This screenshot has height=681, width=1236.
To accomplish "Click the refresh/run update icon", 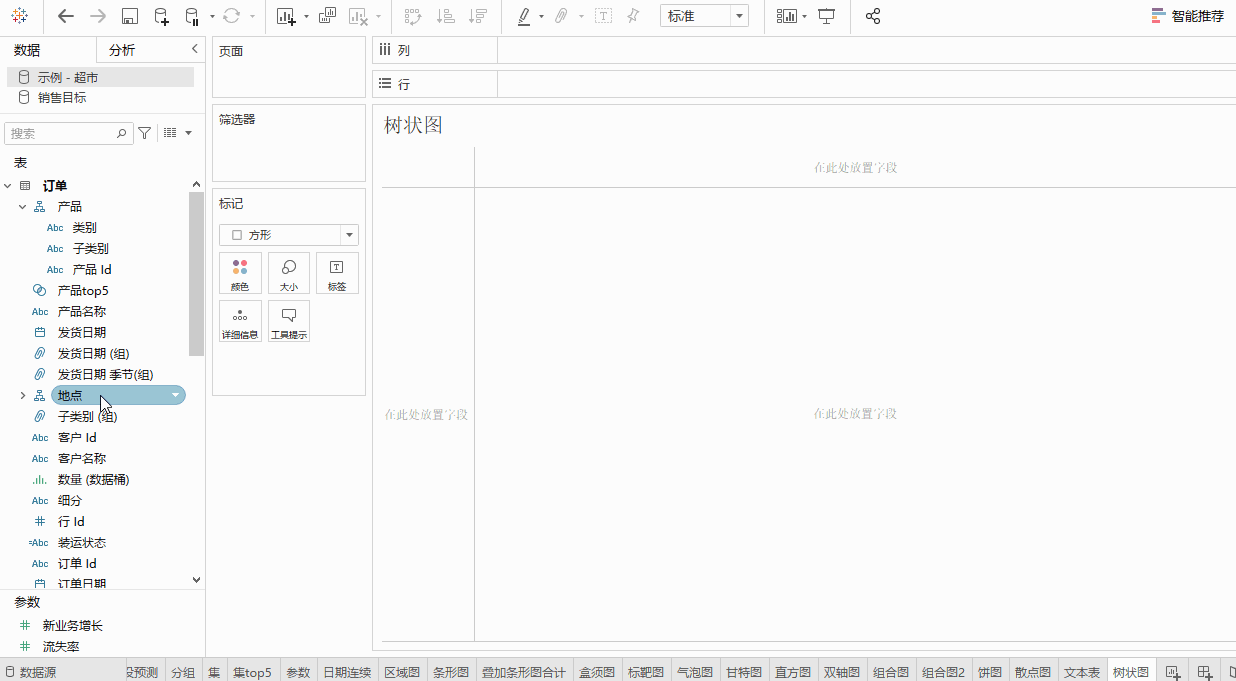I will coord(232,16).
